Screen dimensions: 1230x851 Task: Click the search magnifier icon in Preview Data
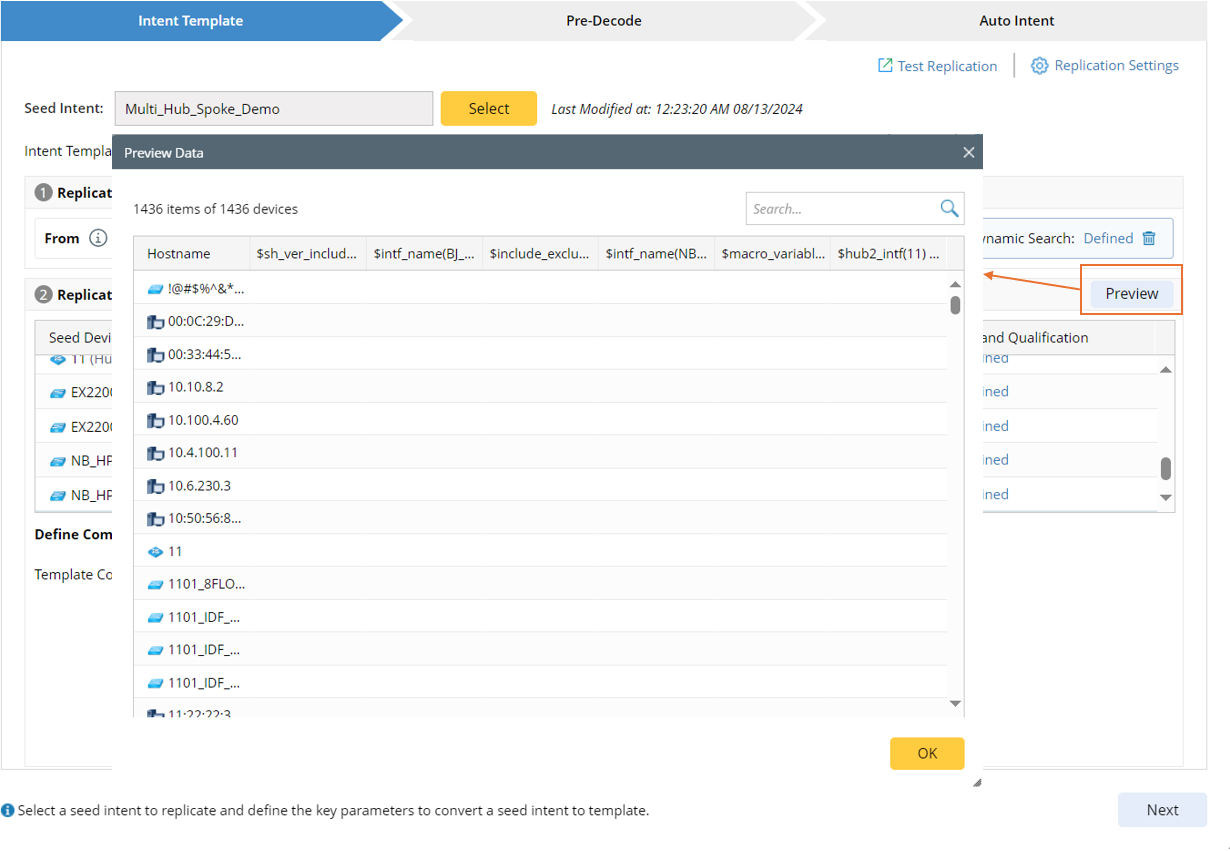(949, 208)
